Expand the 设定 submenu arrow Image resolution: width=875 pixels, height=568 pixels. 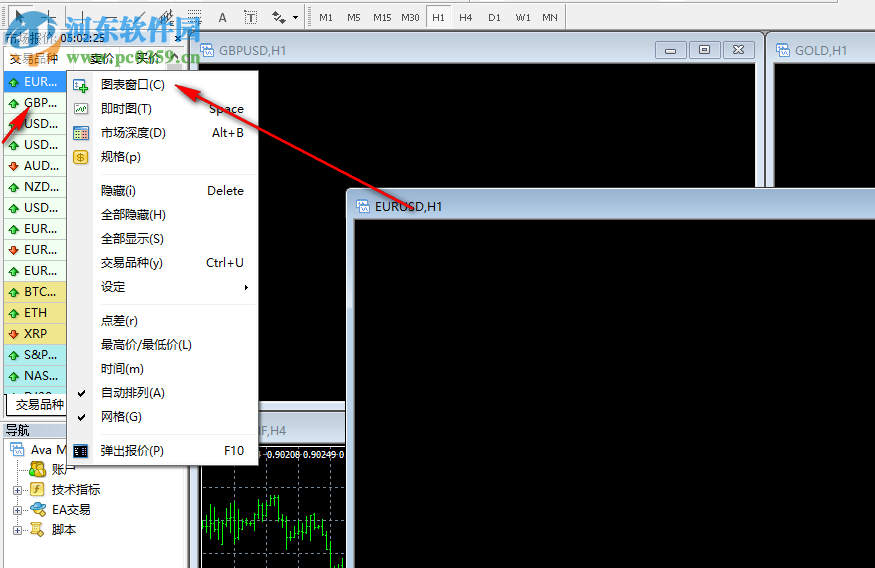pyautogui.click(x=246, y=287)
